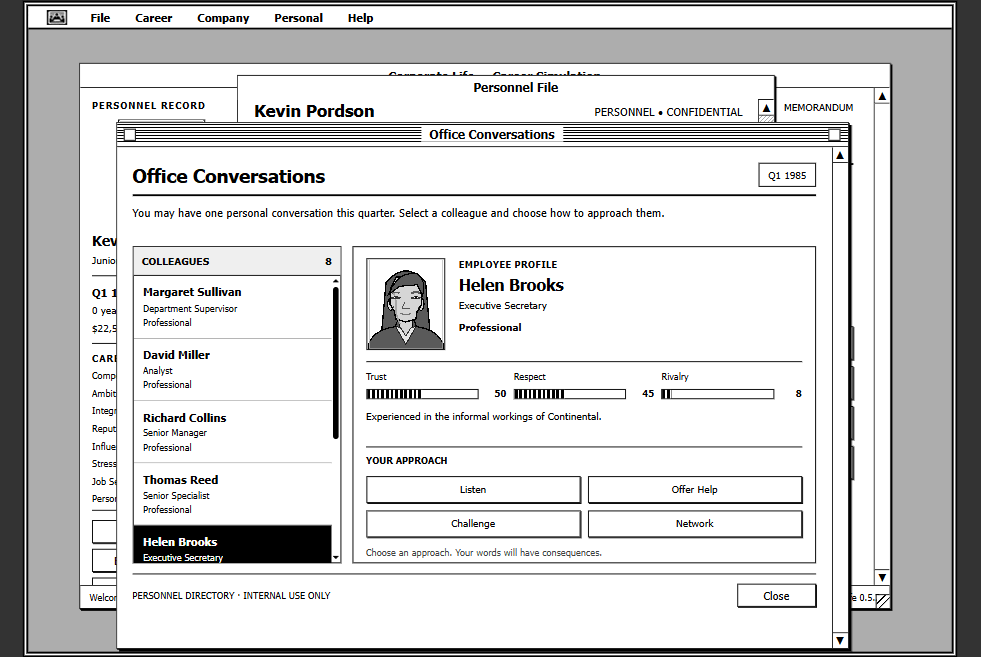
Task: Click the COLLEAGUES list header
Action: (237, 262)
